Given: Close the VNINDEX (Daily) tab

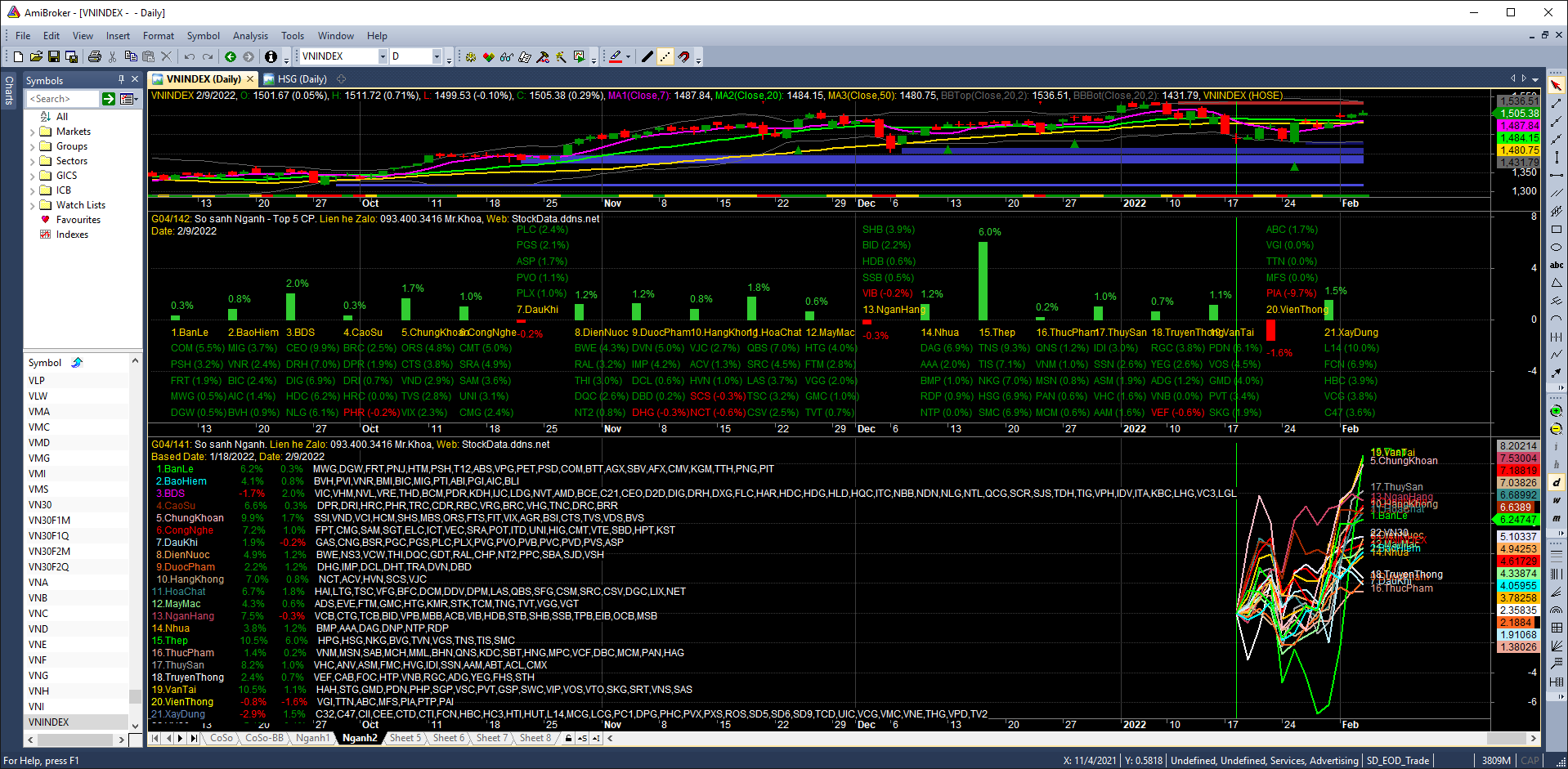Looking at the screenshot, I should (250, 79).
